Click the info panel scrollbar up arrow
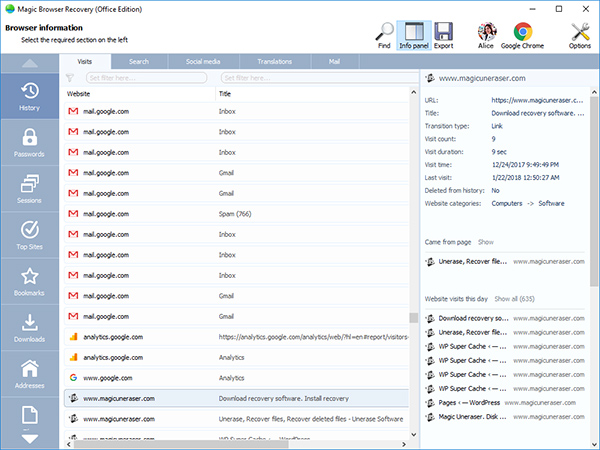This screenshot has width=600, height=450. pos(594,92)
